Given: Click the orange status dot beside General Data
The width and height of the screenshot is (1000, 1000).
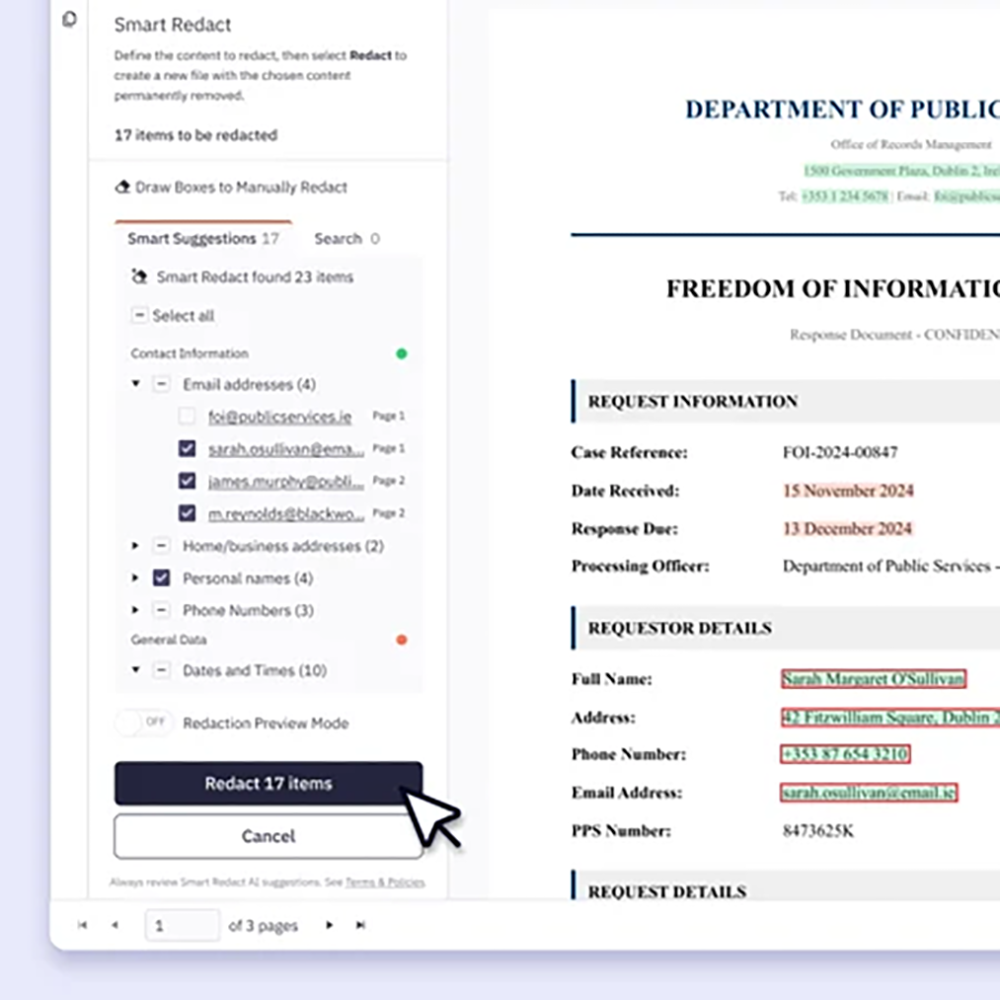Looking at the screenshot, I should point(401,639).
